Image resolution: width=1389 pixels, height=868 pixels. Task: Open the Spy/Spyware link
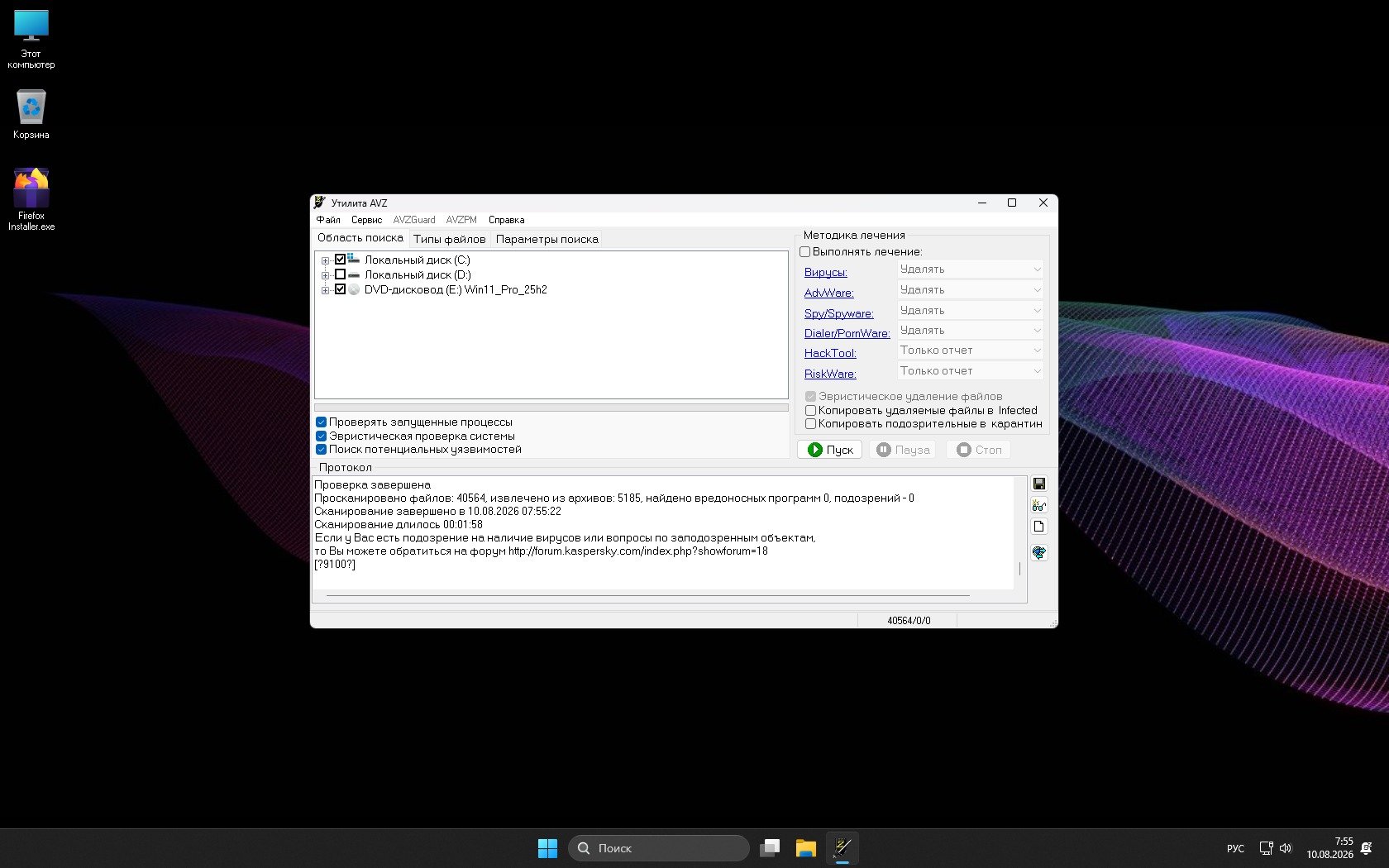point(839,313)
